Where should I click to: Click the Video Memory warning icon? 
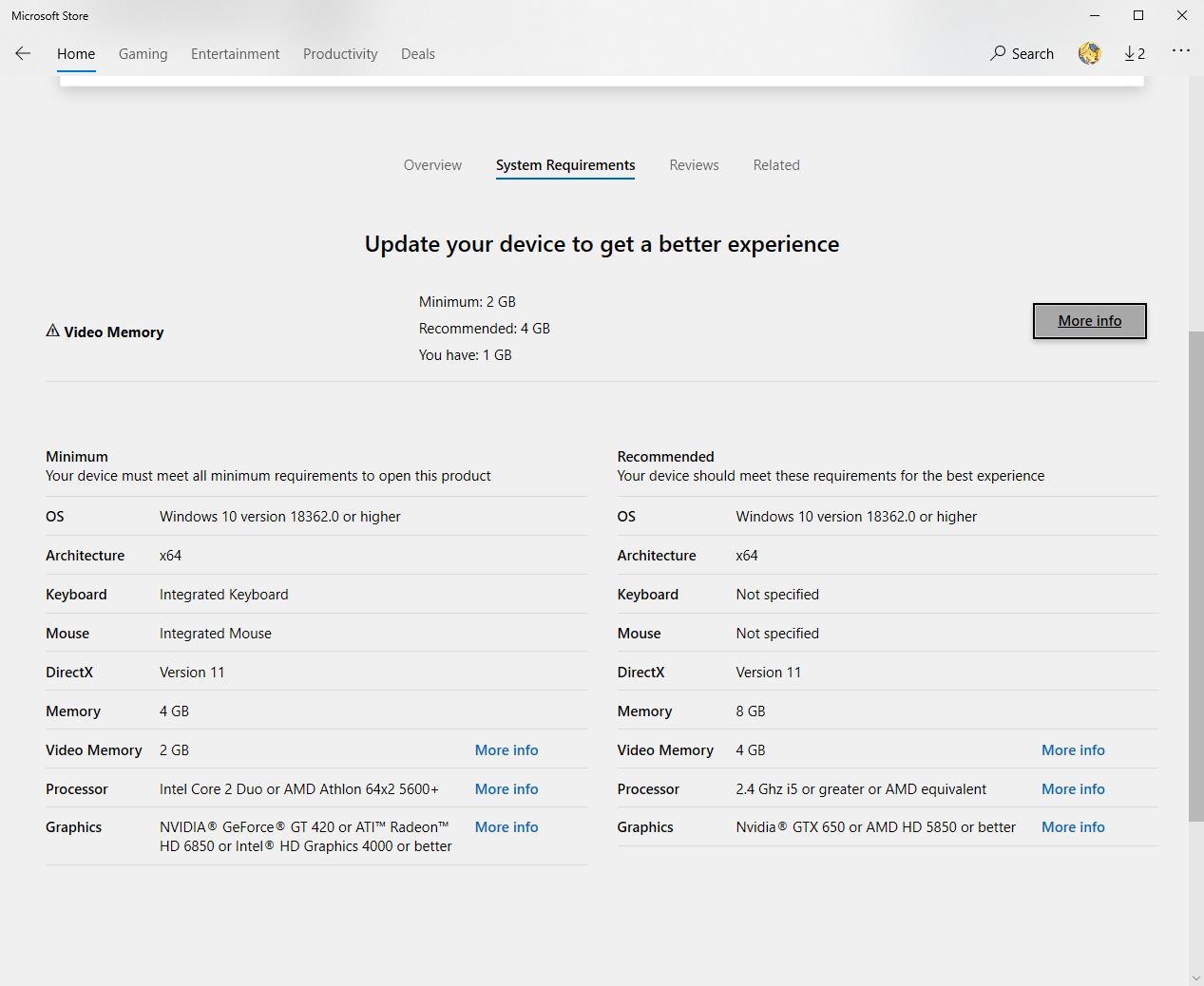pos(53,332)
